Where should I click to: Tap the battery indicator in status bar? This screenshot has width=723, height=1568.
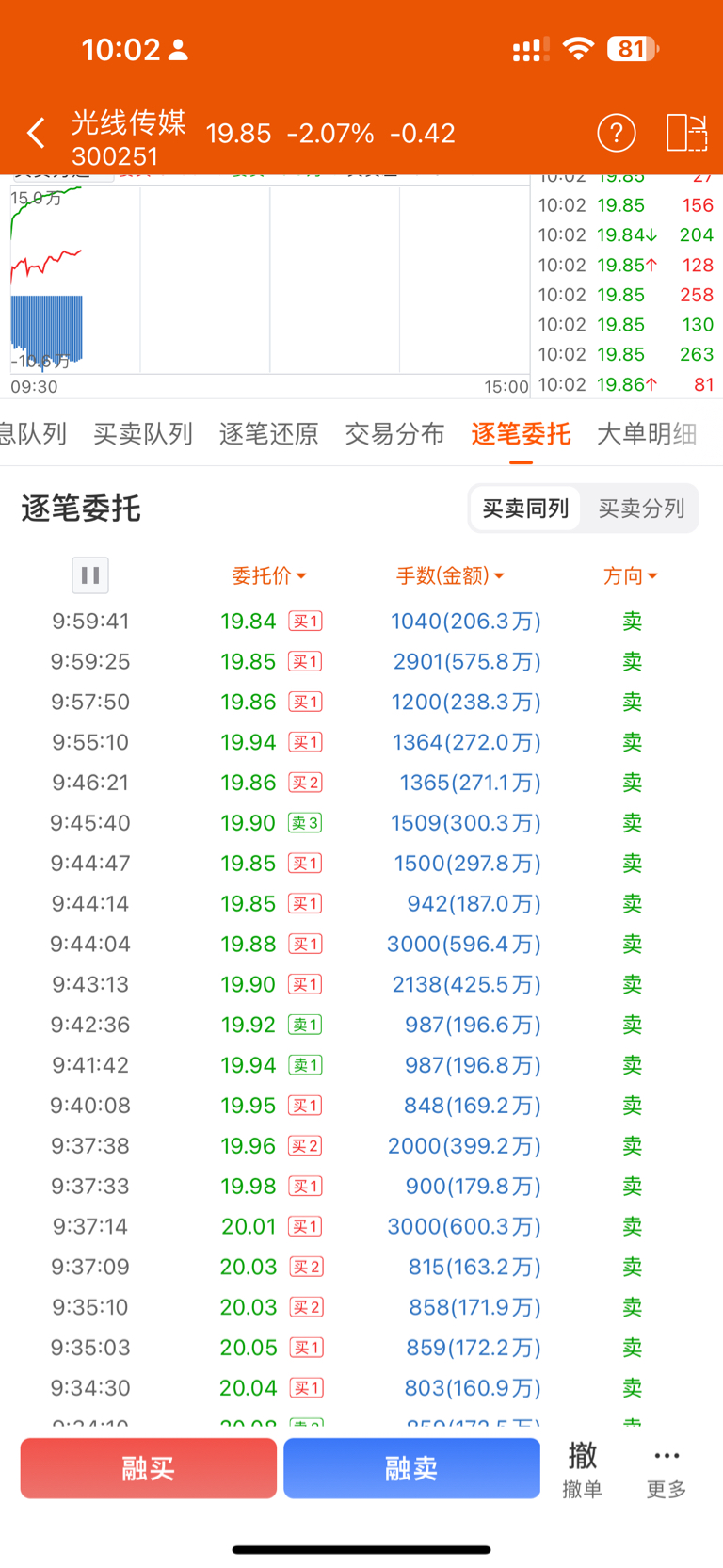pos(633,49)
